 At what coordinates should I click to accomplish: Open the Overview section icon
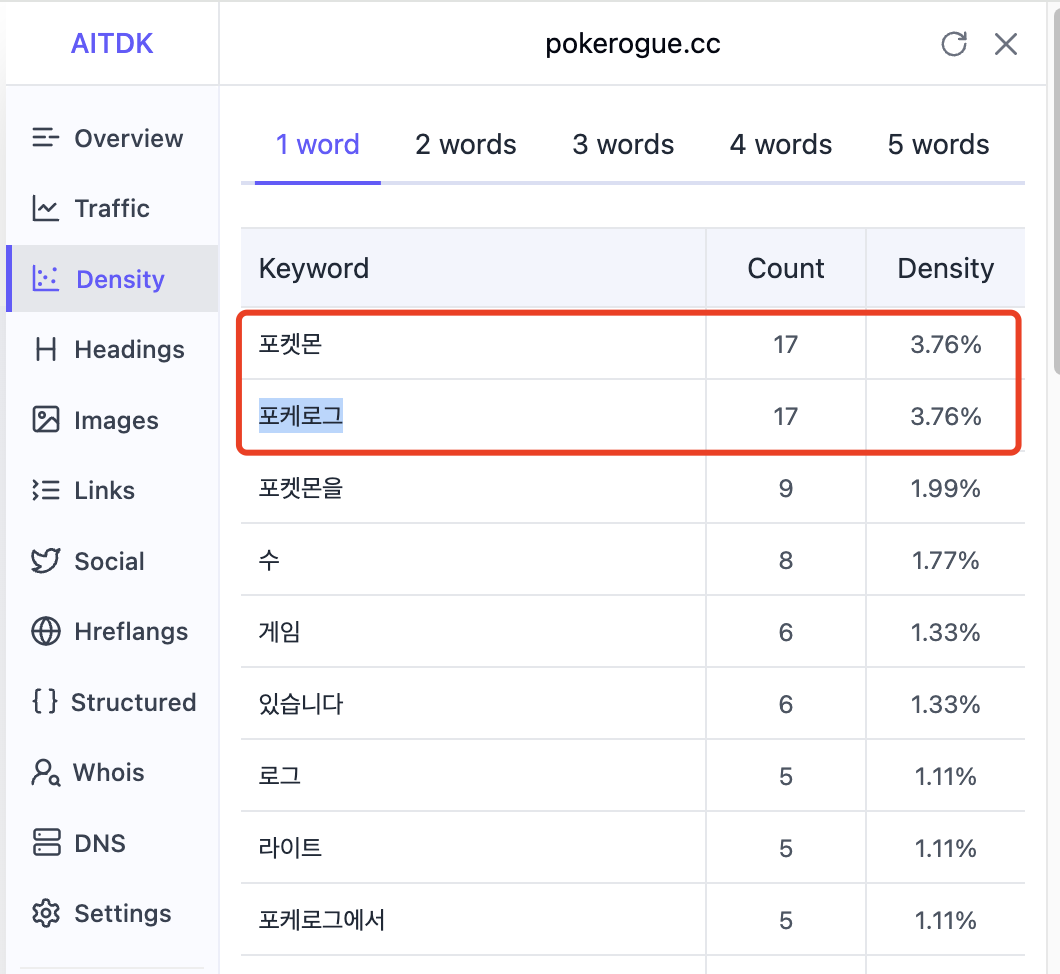pyautogui.click(x=45, y=138)
